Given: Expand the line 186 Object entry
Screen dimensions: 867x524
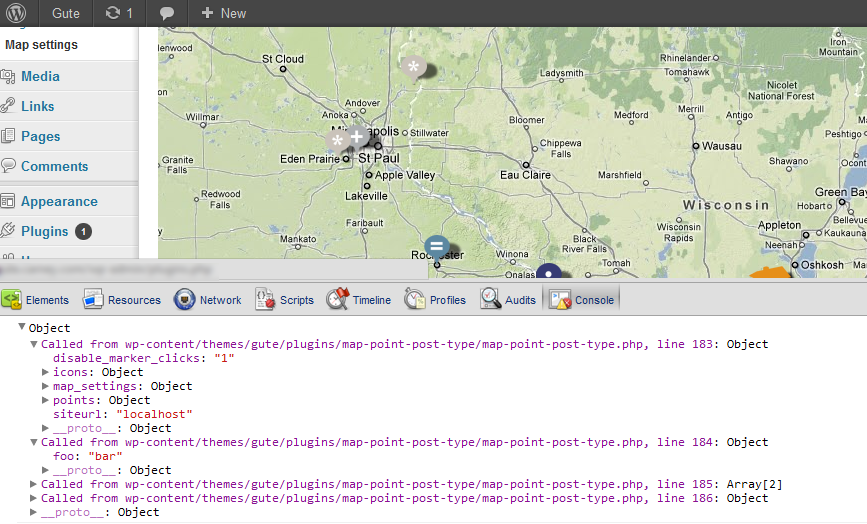Looking at the screenshot, I should [x=34, y=498].
